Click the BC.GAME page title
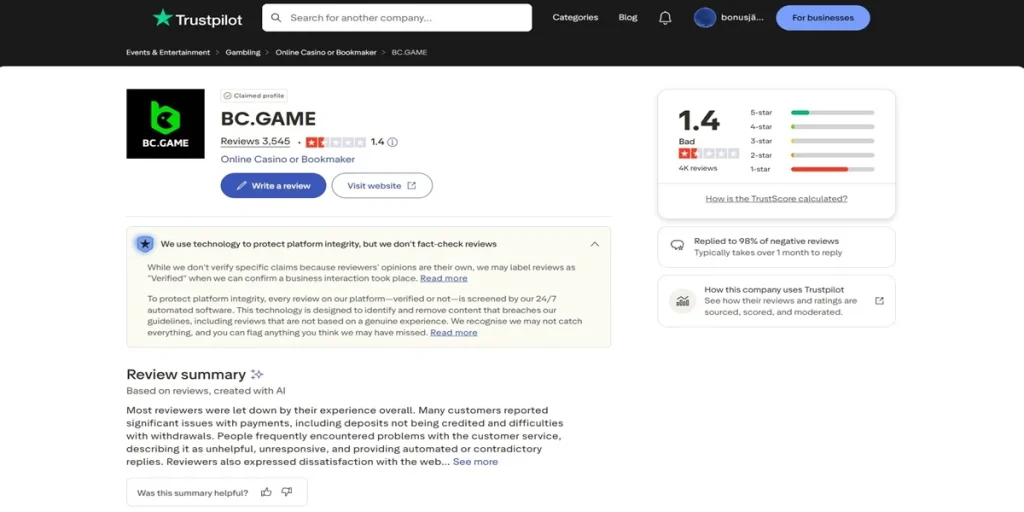1024x512 pixels. [268, 119]
